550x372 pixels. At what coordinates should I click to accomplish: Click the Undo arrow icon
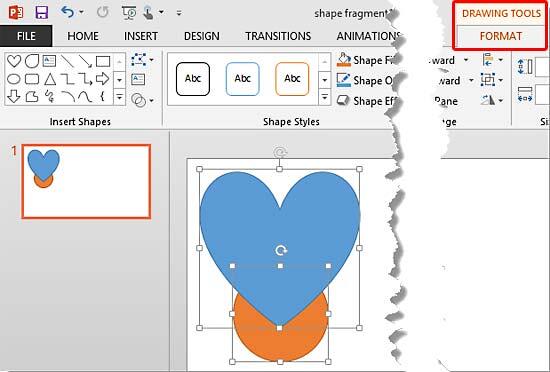pos(67,12)
